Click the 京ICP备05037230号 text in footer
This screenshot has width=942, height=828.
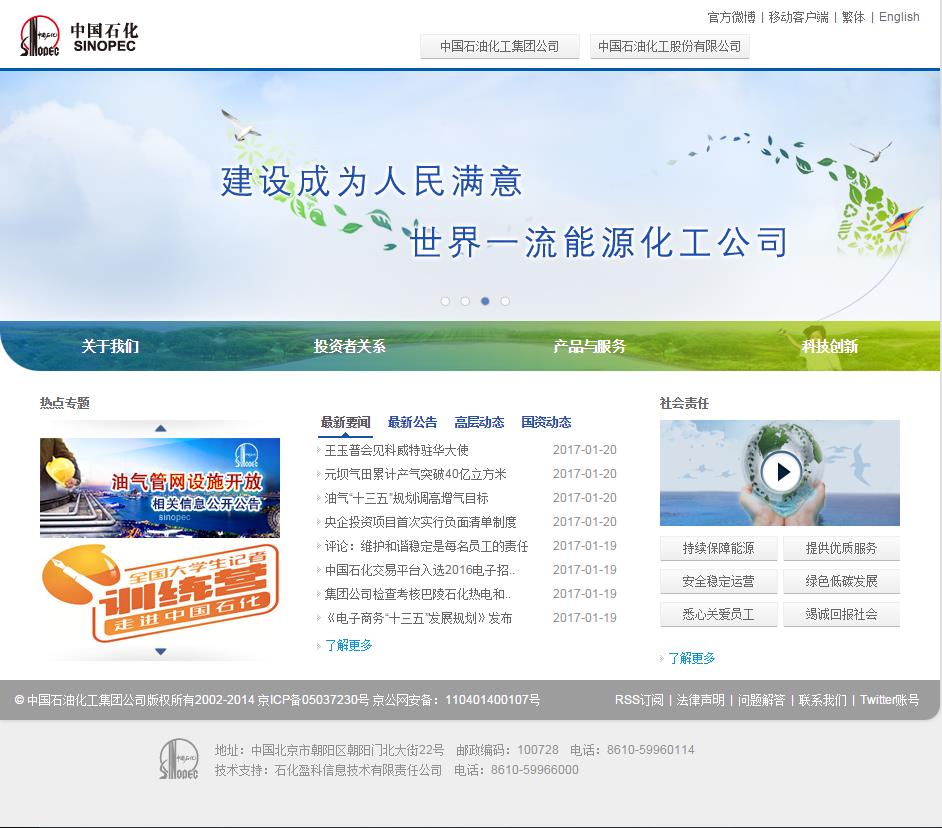pyautogui.click(x=314, y=700)
